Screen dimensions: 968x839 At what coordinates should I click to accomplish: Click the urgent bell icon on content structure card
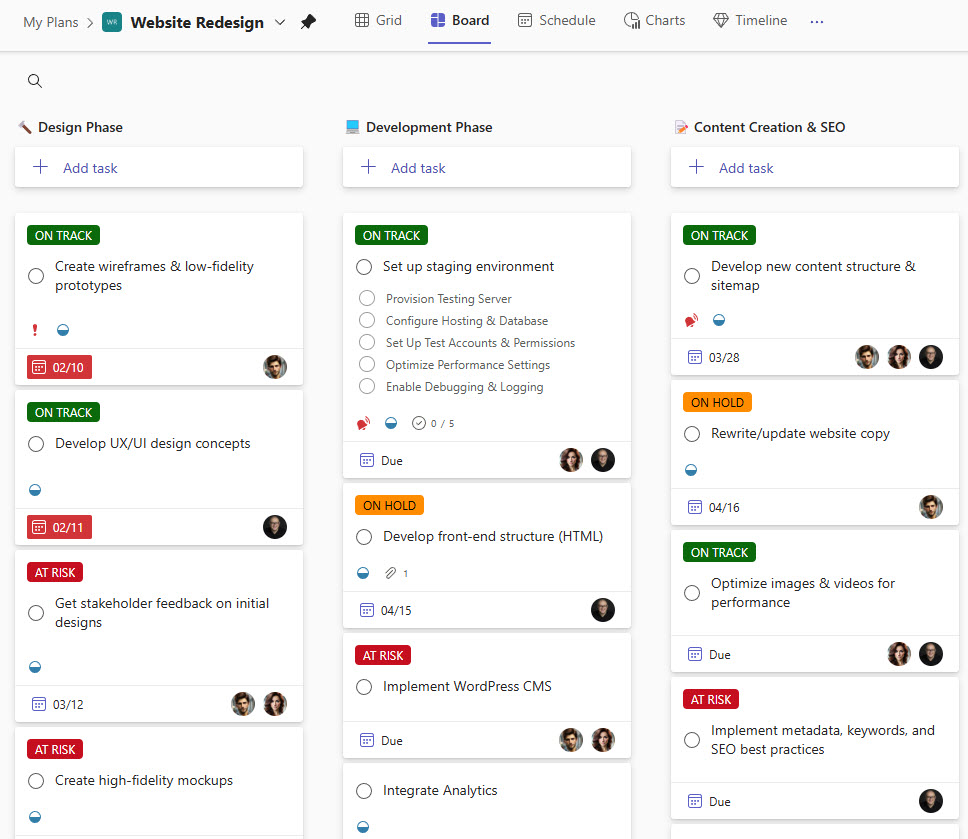tap(691, 320)
